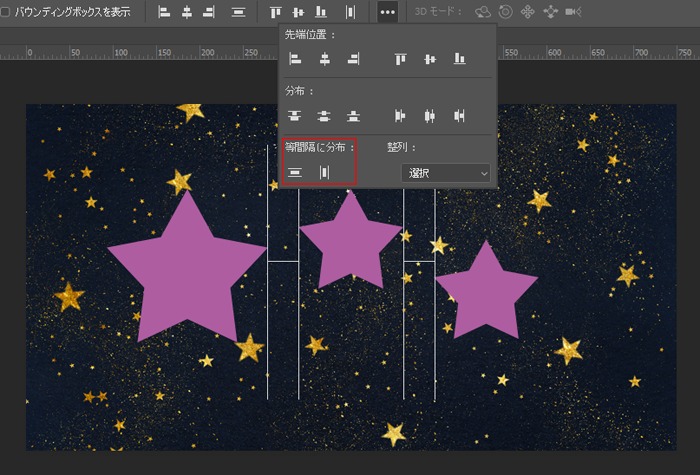The image size is (700, 475).
Task: Select the 3D roll camera icon
Action: 505,12
